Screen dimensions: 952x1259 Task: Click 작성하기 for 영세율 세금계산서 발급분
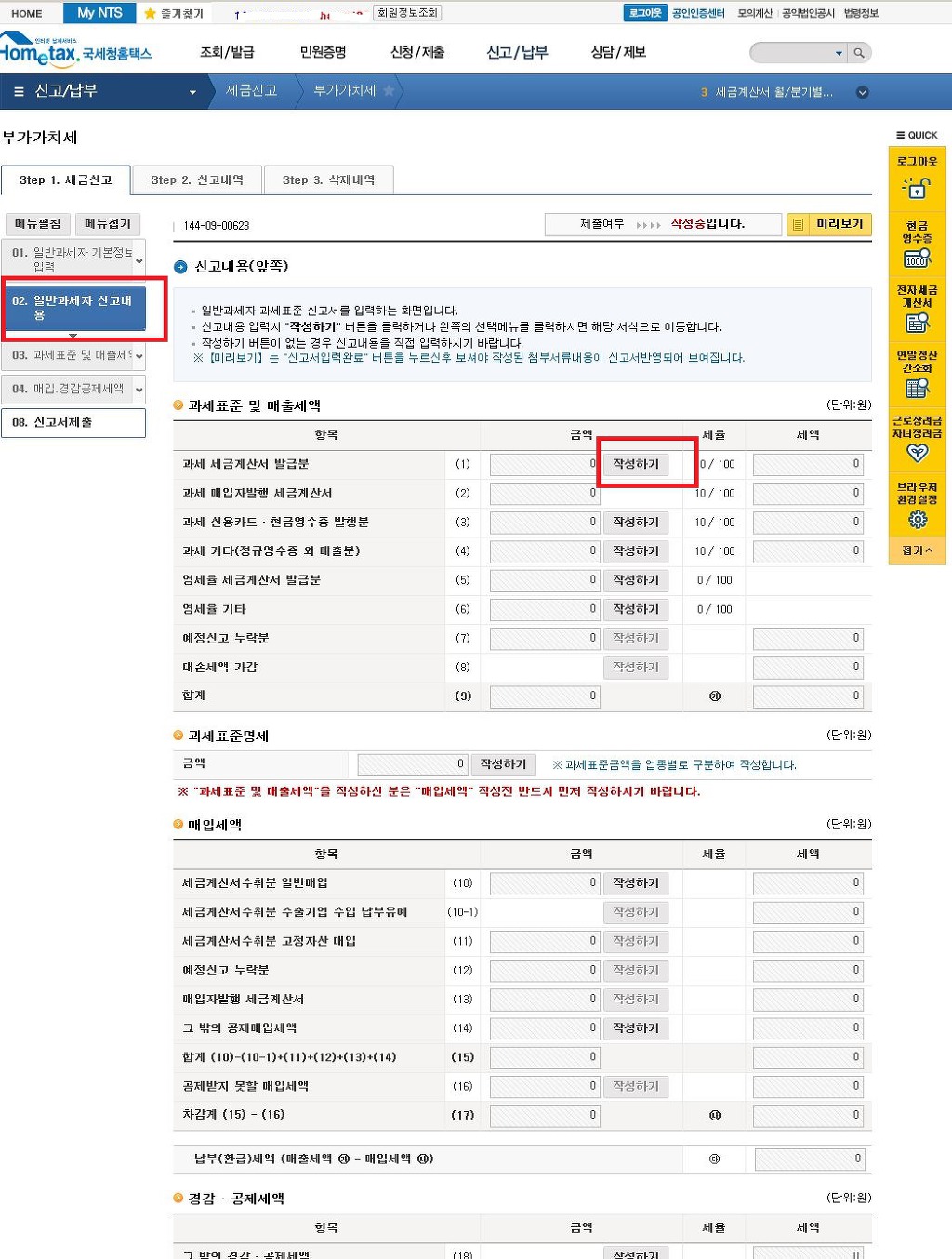point(636,580)
